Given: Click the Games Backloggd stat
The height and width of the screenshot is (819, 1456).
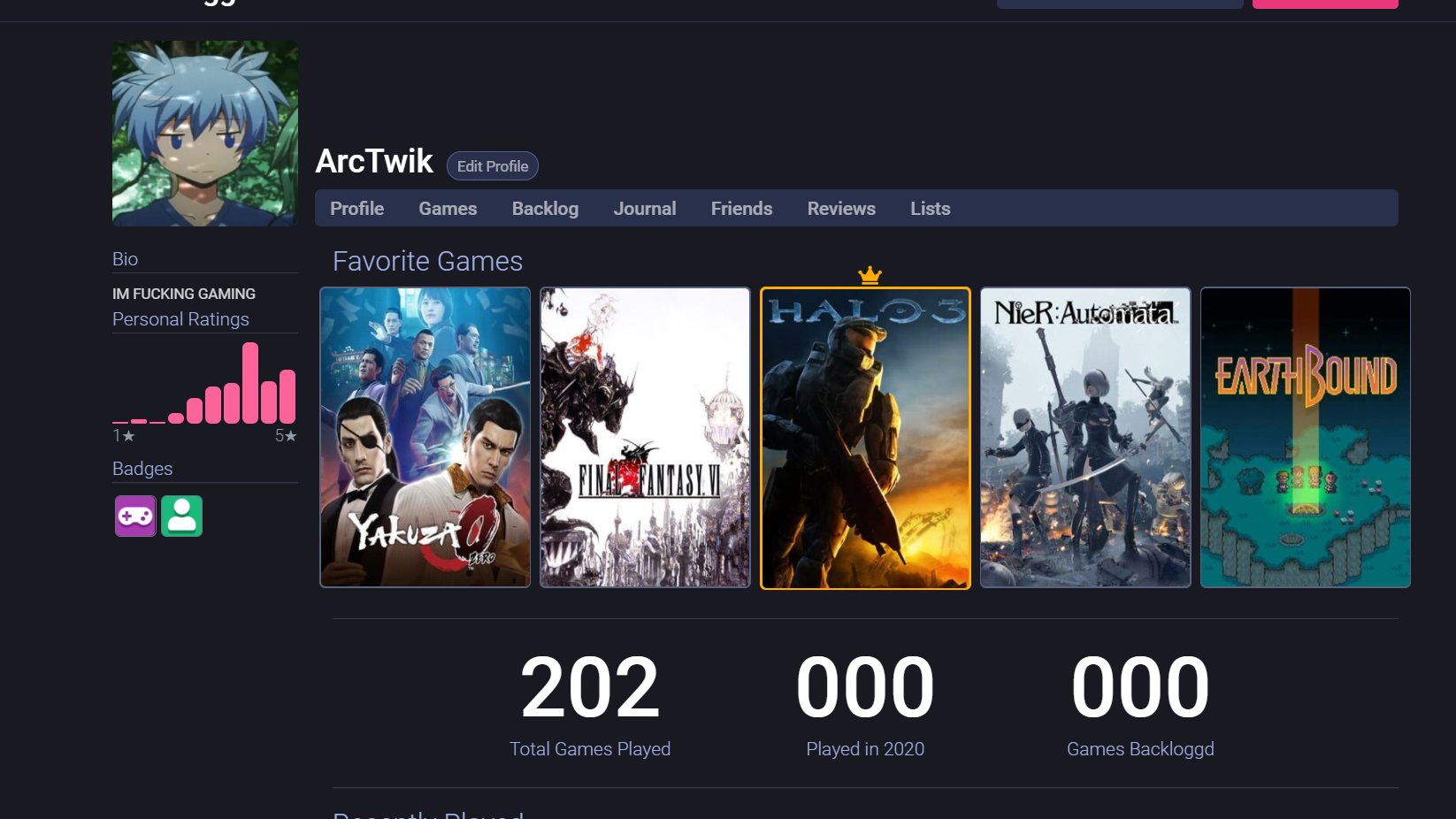Looking at the screenshot, I should click(x=1140, y=704).
